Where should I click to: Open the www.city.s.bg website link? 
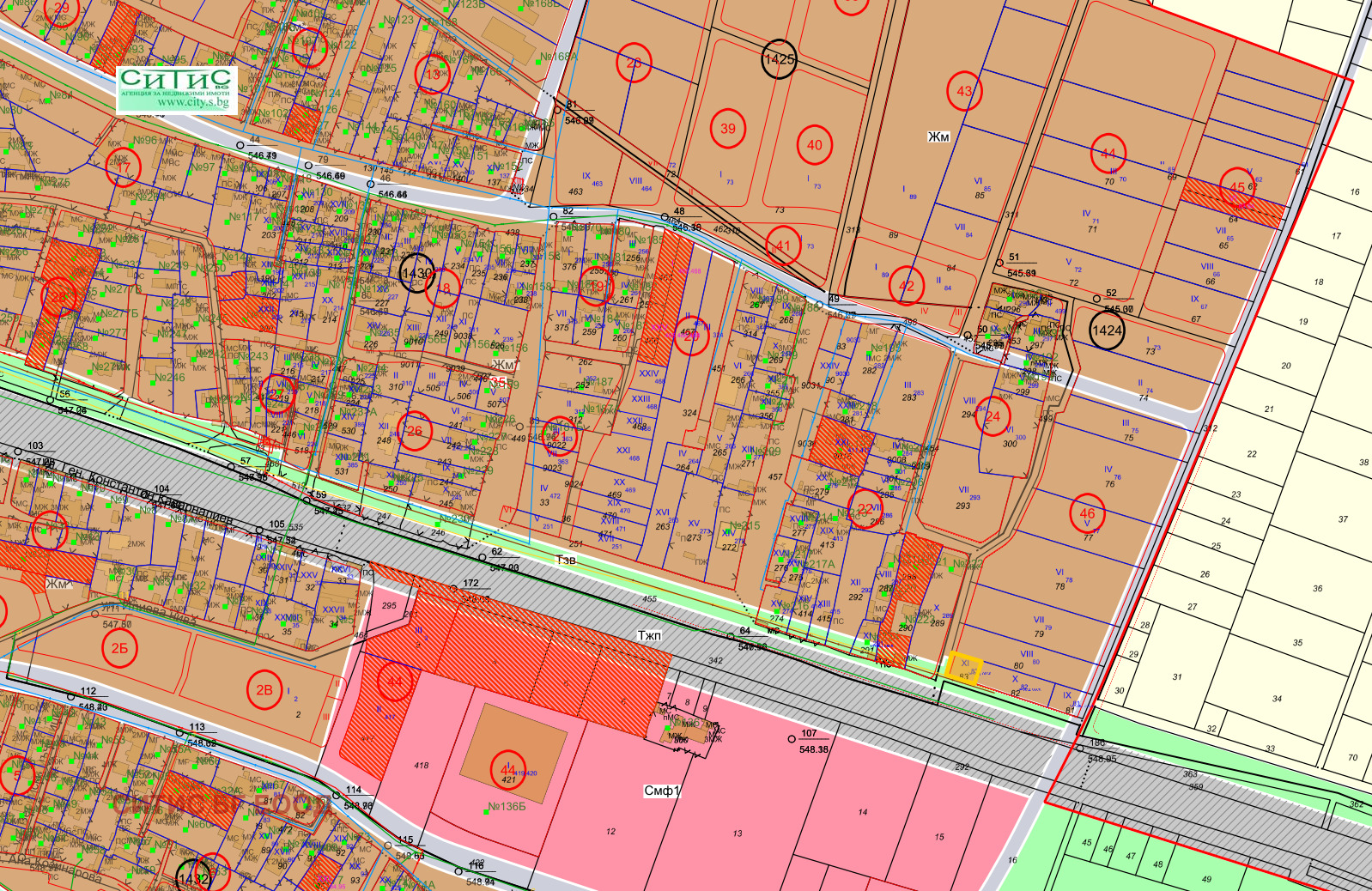193,103
